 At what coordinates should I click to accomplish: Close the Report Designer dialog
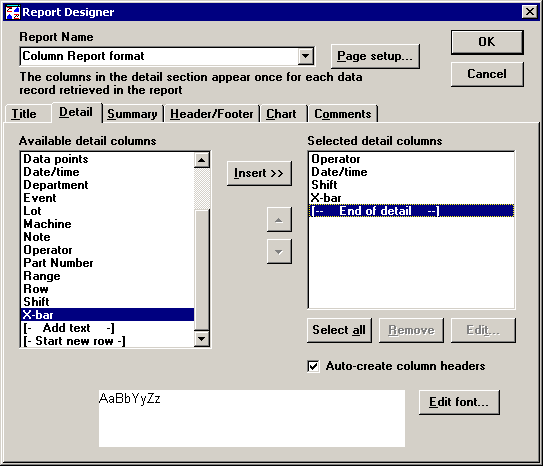[529, 12]
